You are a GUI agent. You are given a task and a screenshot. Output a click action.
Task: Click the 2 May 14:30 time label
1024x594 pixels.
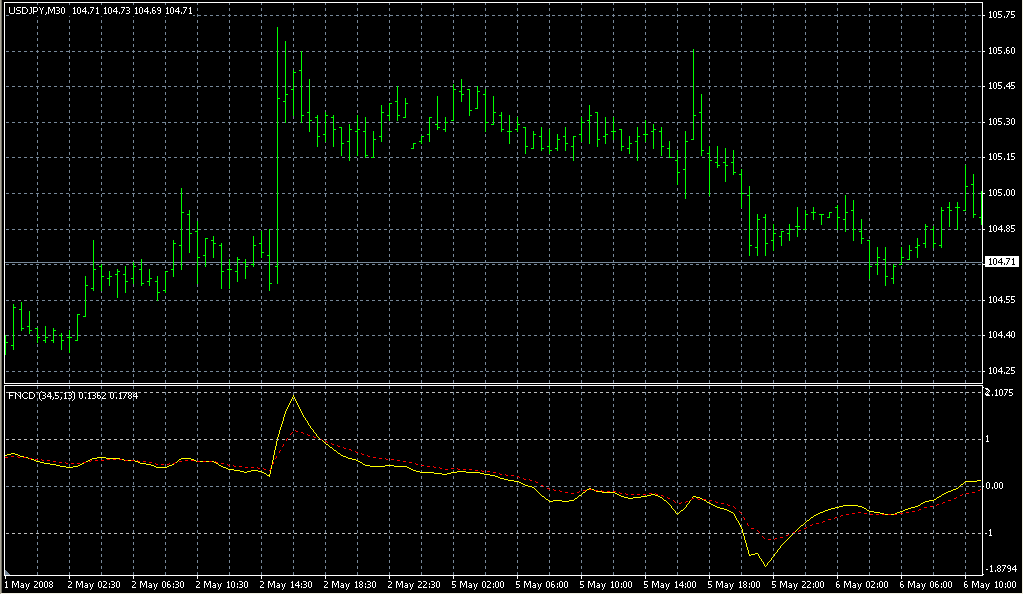pyautogui.click(x=286, y=584)
